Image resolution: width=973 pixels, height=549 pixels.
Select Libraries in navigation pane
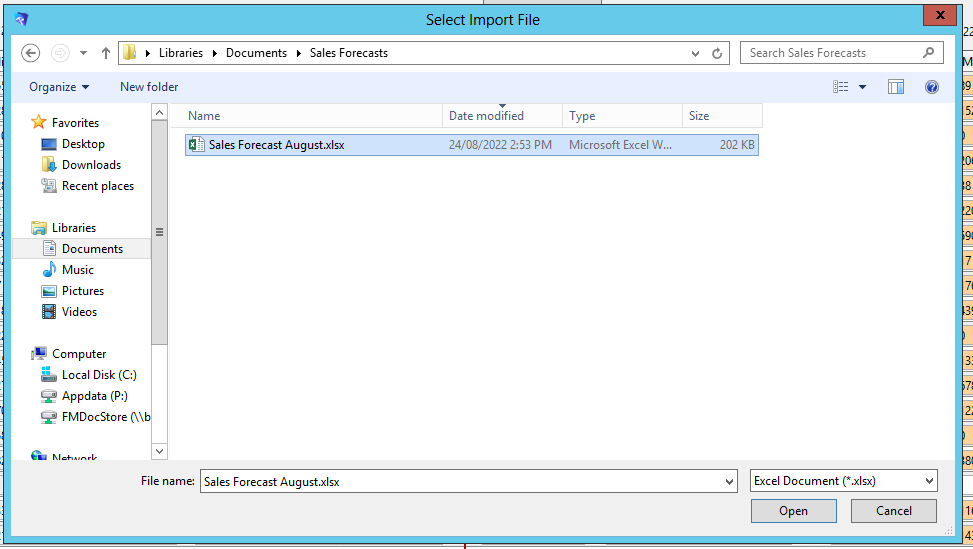coord(74,228)
